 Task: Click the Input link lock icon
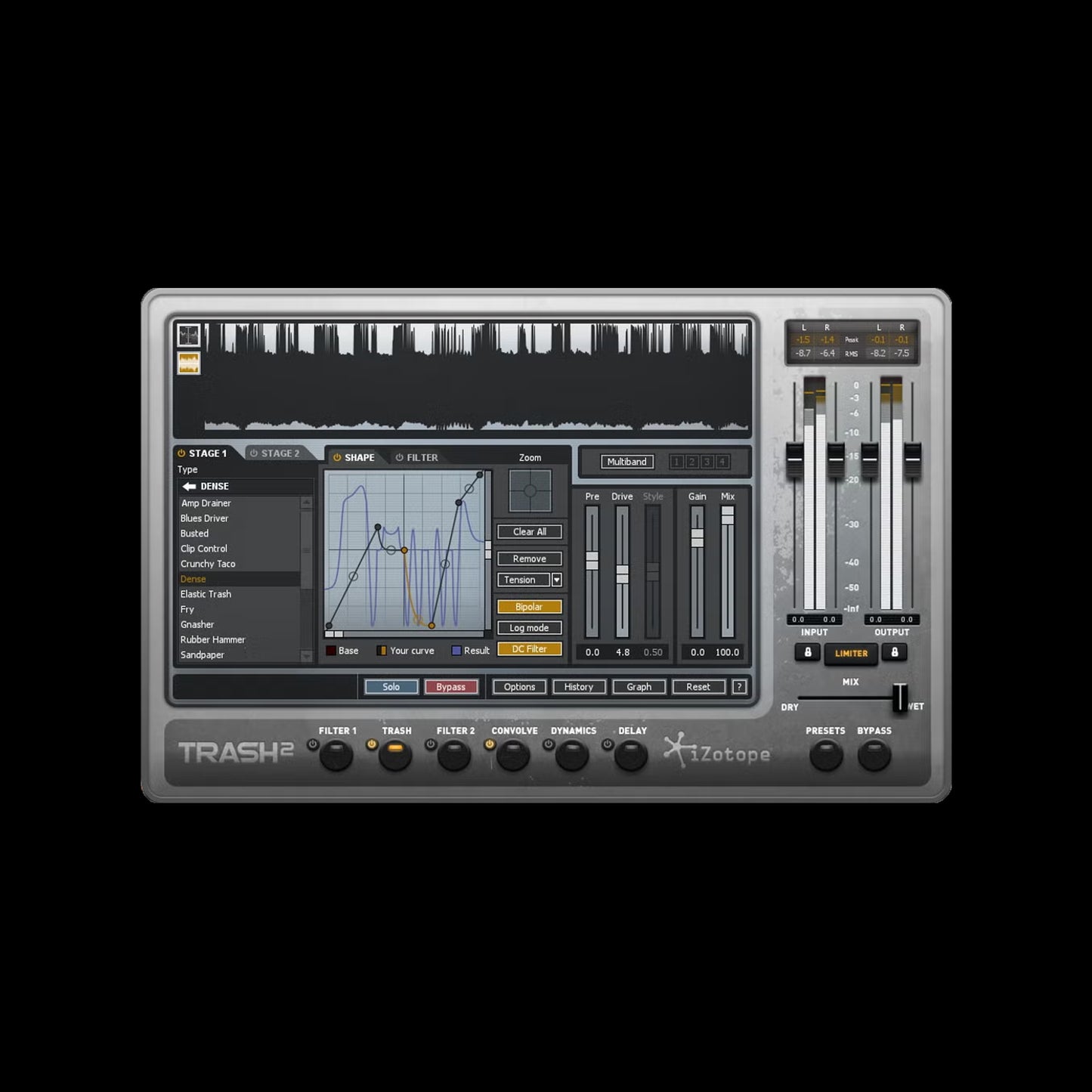coord(807,652)
